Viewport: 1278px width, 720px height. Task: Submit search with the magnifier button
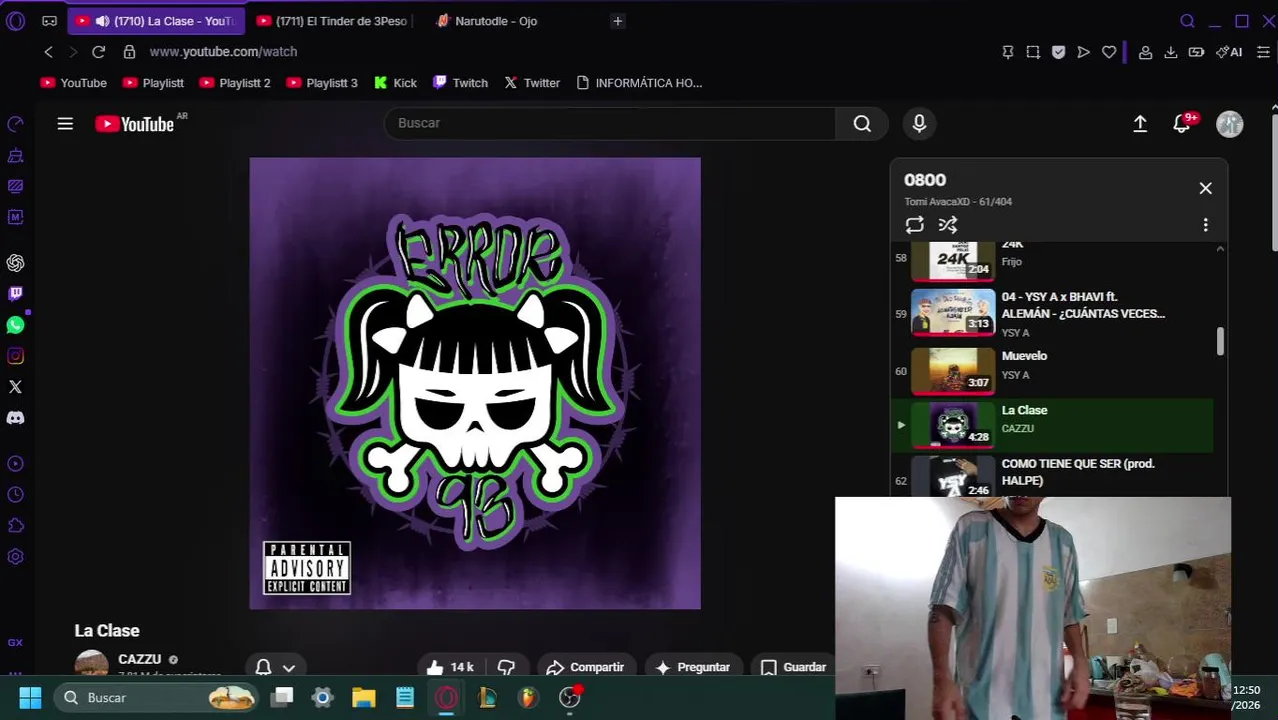pos(862,123)
